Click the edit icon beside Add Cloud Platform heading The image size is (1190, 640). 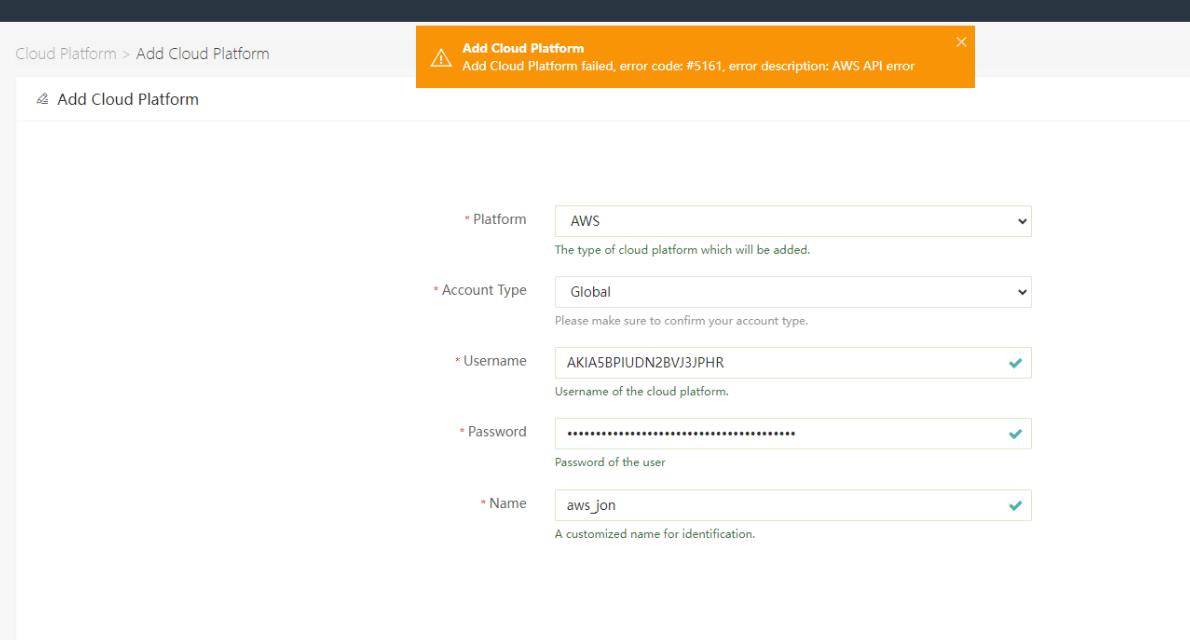(x=42, y=99)
